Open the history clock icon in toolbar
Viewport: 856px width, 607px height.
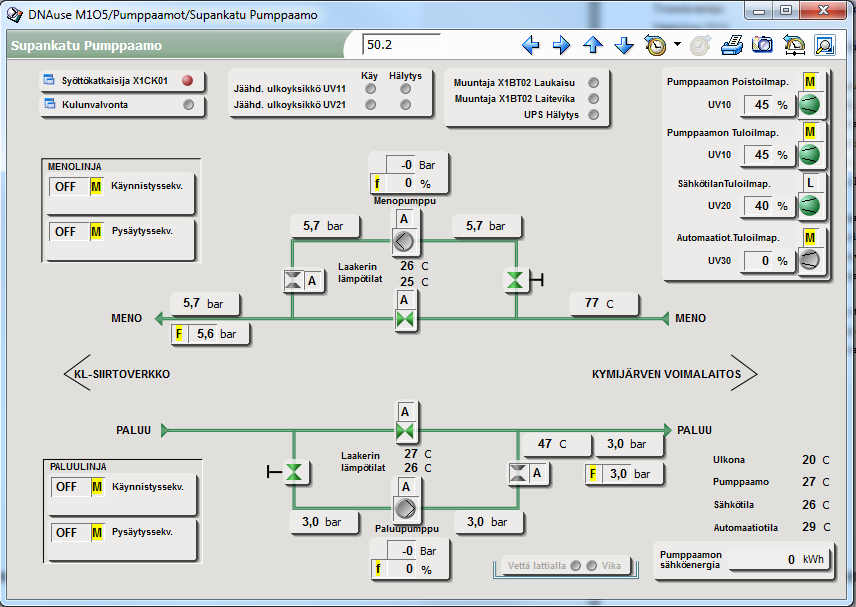655,45
